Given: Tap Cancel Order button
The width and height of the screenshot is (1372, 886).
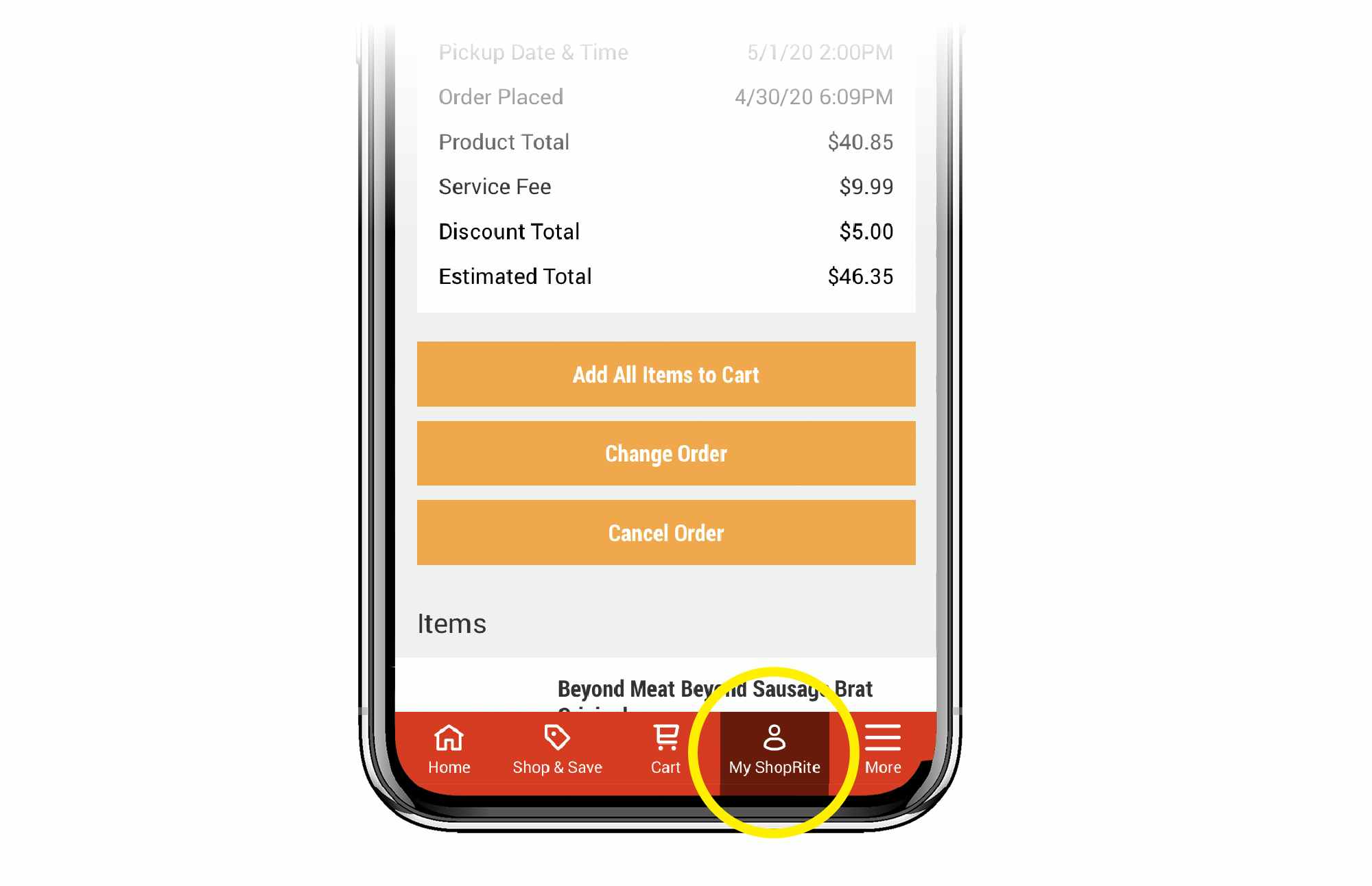Looking at the screenshot, I should pos(666,531).
